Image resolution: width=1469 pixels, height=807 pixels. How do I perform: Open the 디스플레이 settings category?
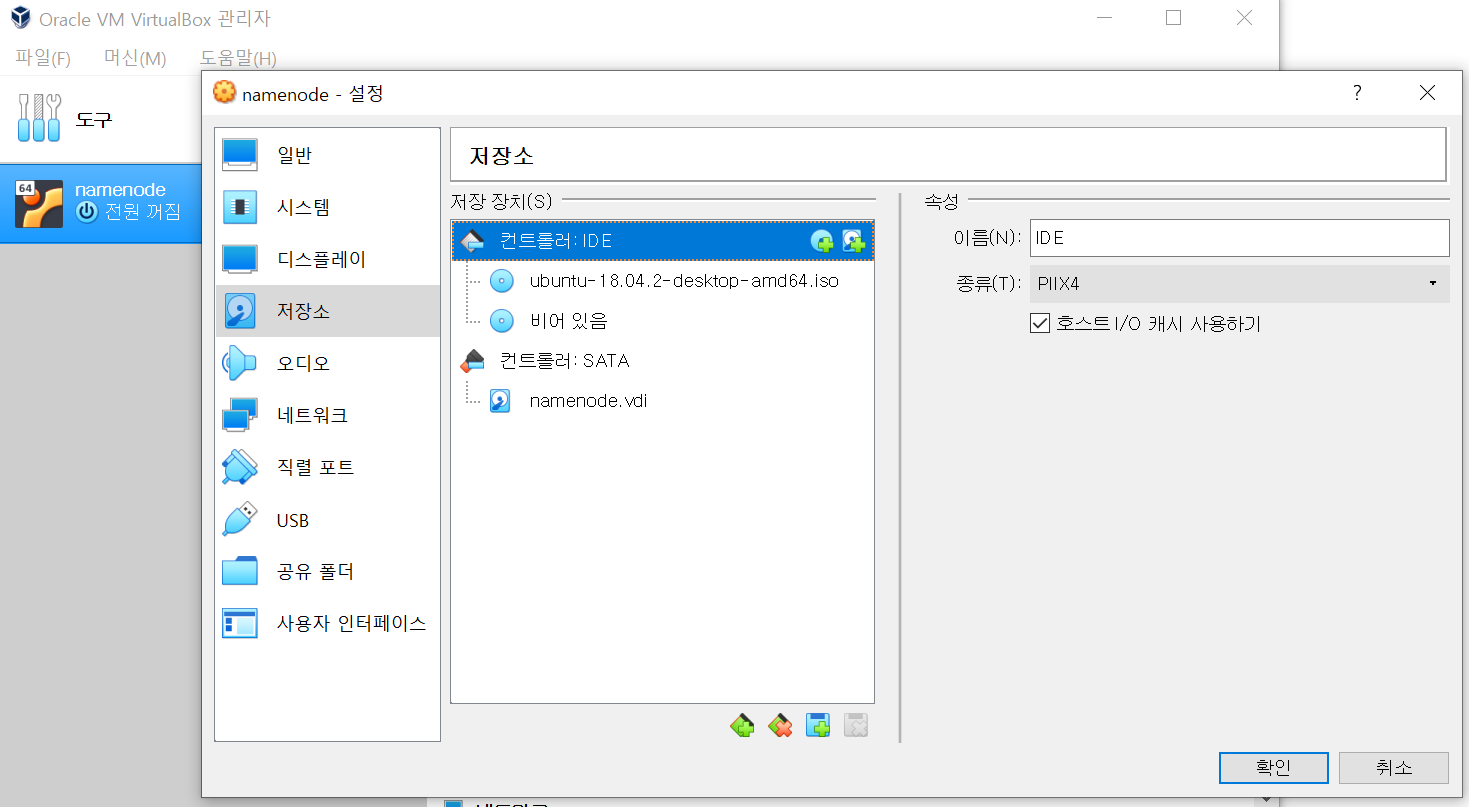coord(327,259)
